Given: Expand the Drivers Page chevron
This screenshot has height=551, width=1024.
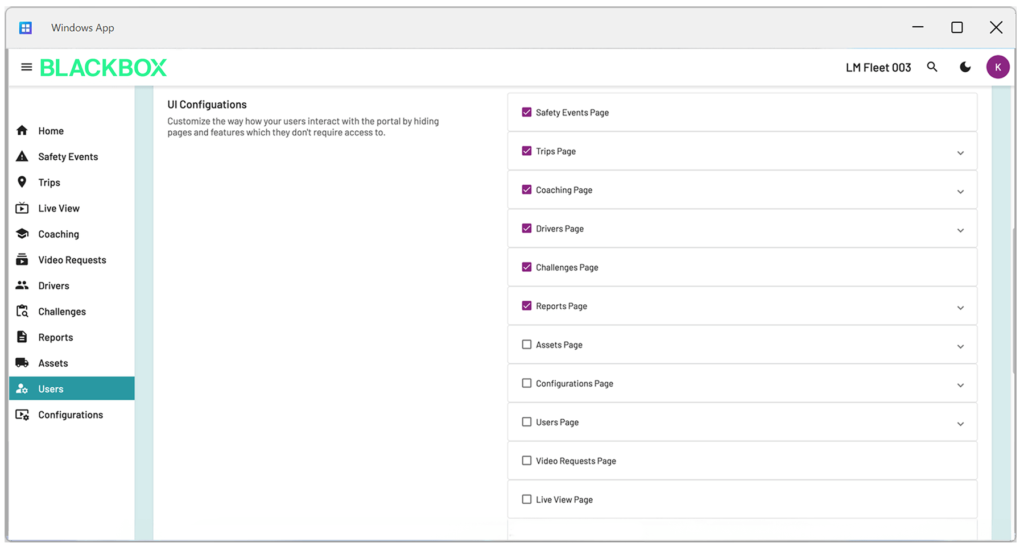Looking at the screenshot, I should coord(960,230).
